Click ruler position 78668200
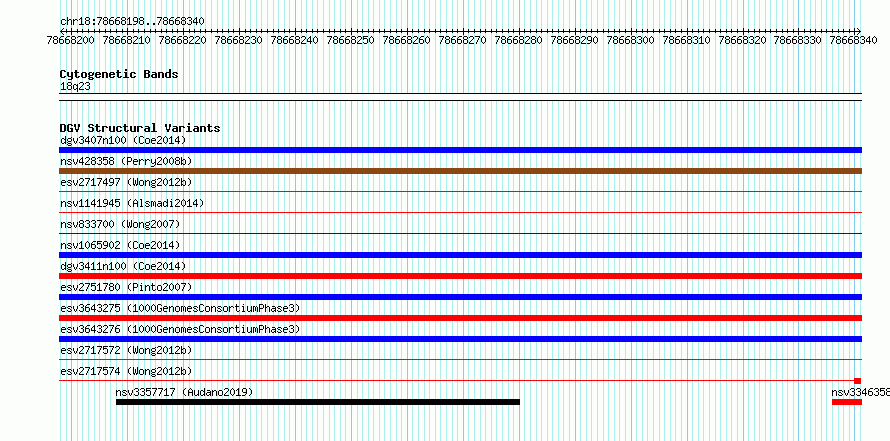 pos(71,40)
